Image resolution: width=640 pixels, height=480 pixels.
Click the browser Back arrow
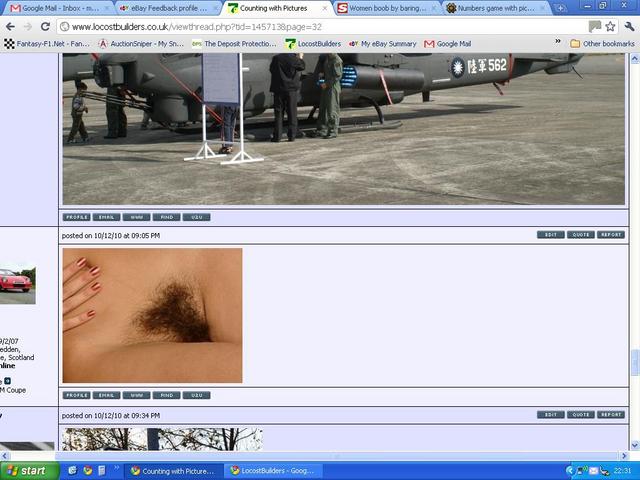tap(11, 27)
